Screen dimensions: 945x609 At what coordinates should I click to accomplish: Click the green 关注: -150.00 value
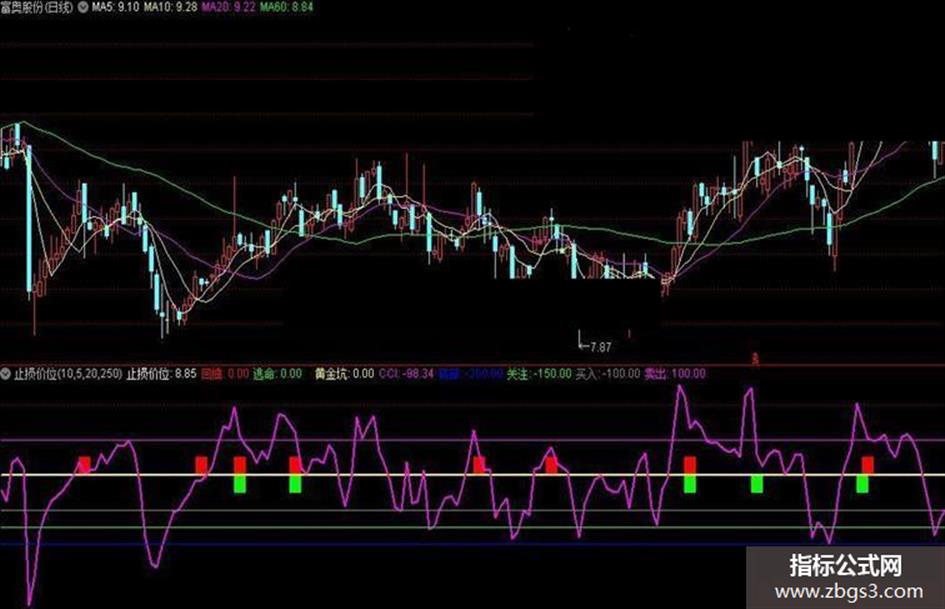coord(539,374)
